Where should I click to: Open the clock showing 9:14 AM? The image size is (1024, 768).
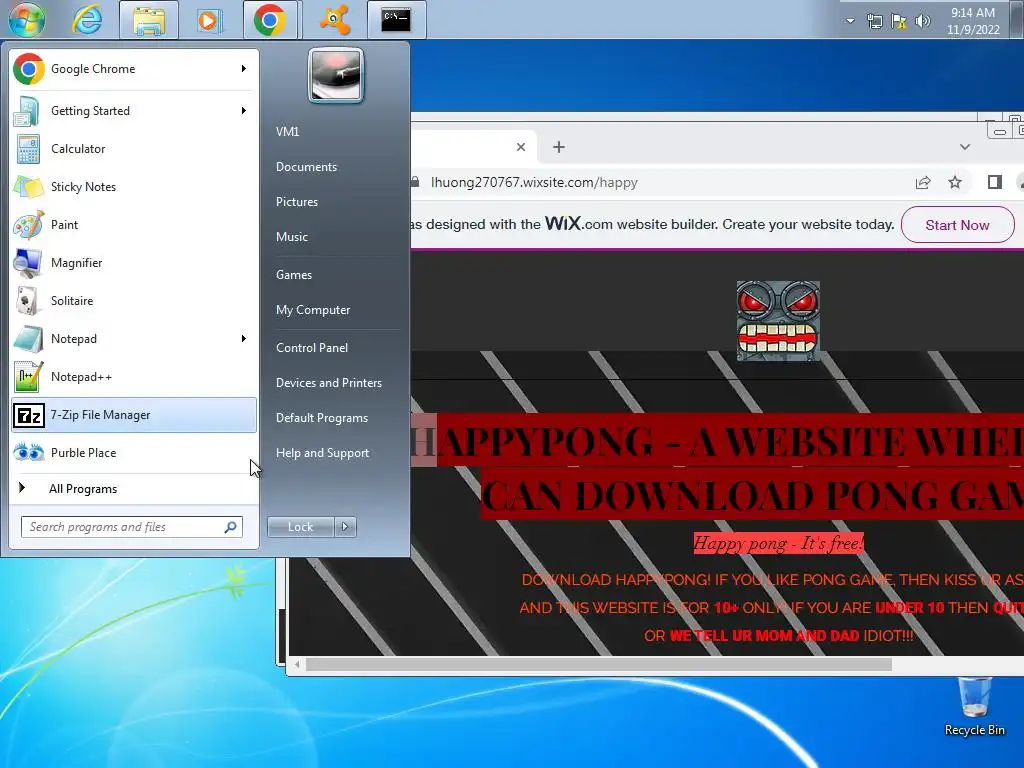pyautogui.click(x=973, y=21)
